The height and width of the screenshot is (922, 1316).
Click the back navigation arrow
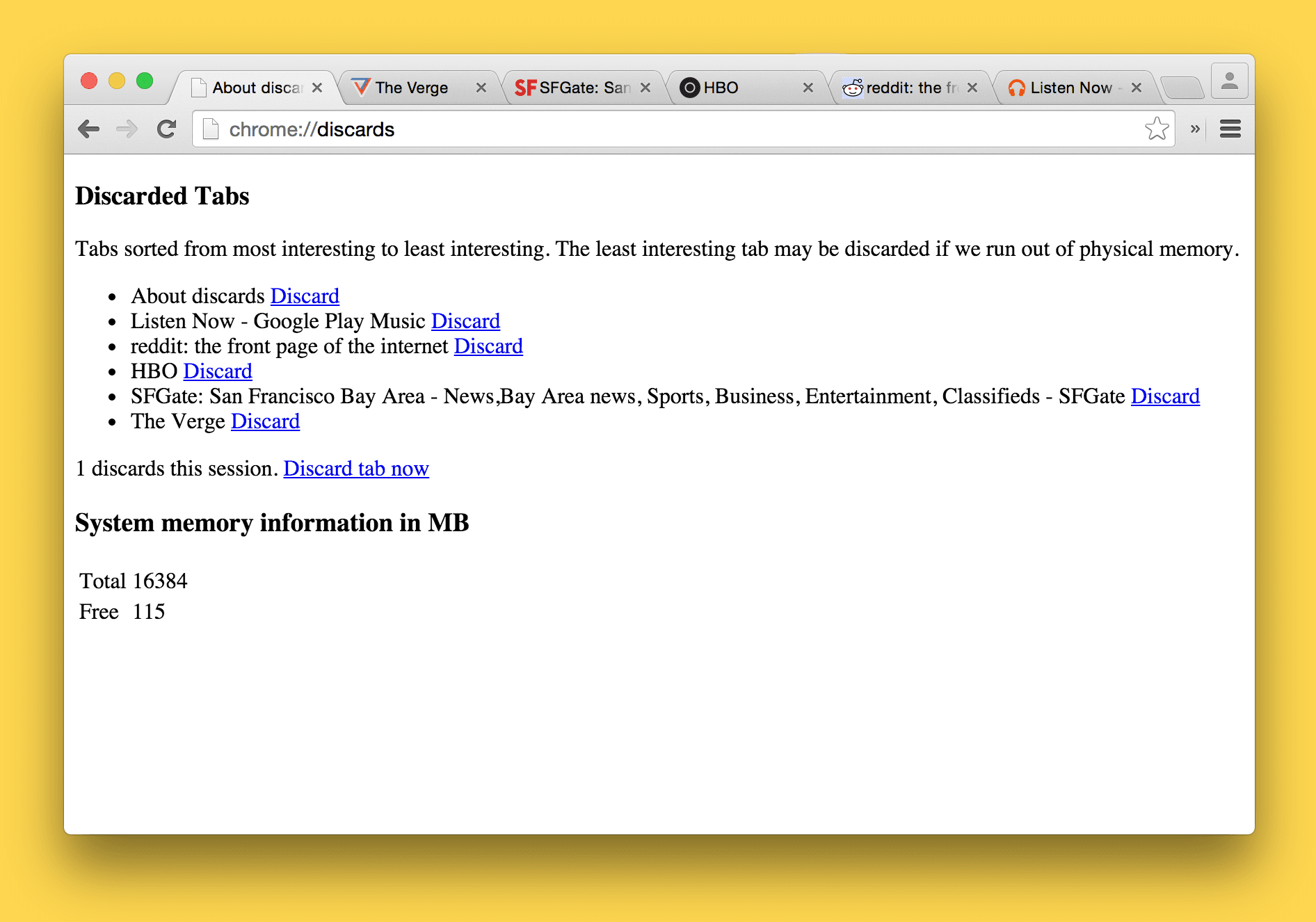90,129
